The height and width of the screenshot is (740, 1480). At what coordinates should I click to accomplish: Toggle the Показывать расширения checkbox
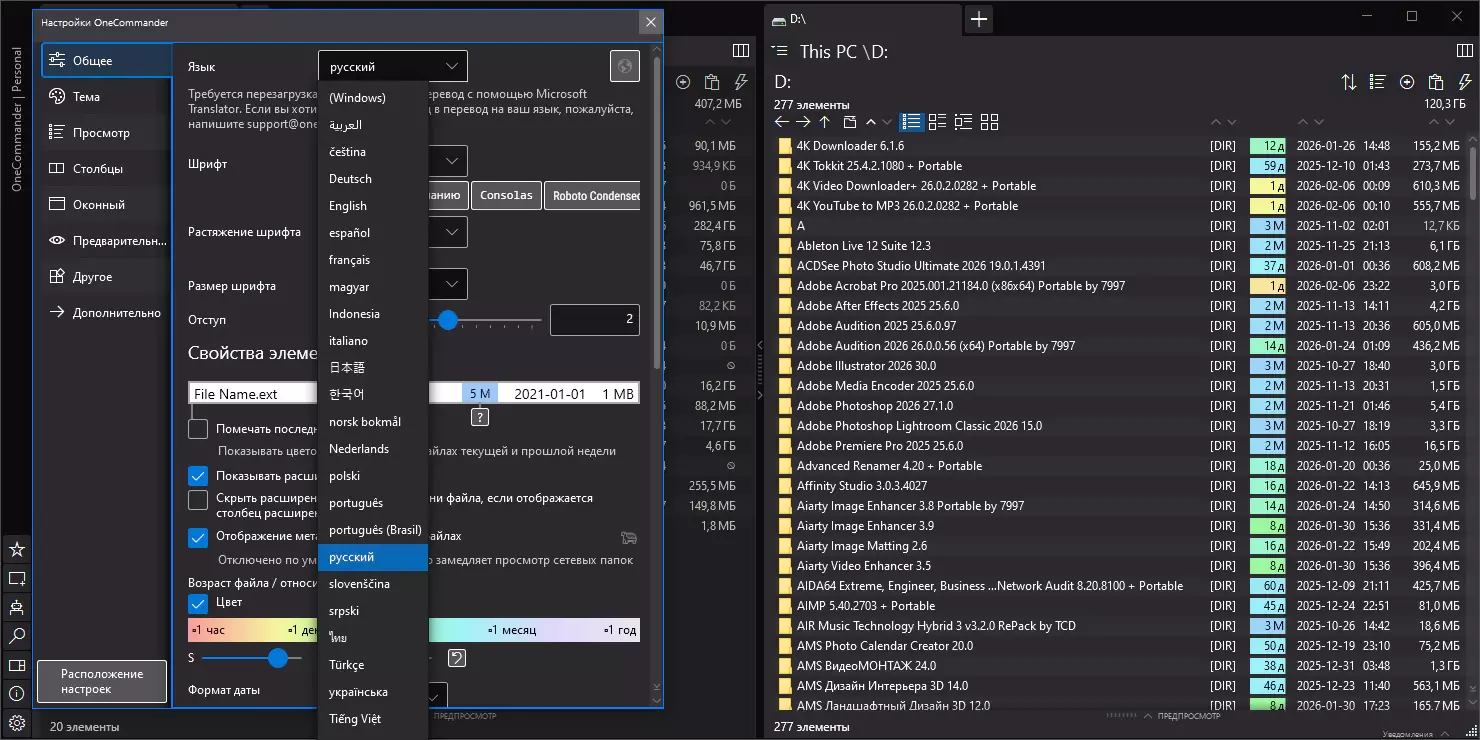198,476
